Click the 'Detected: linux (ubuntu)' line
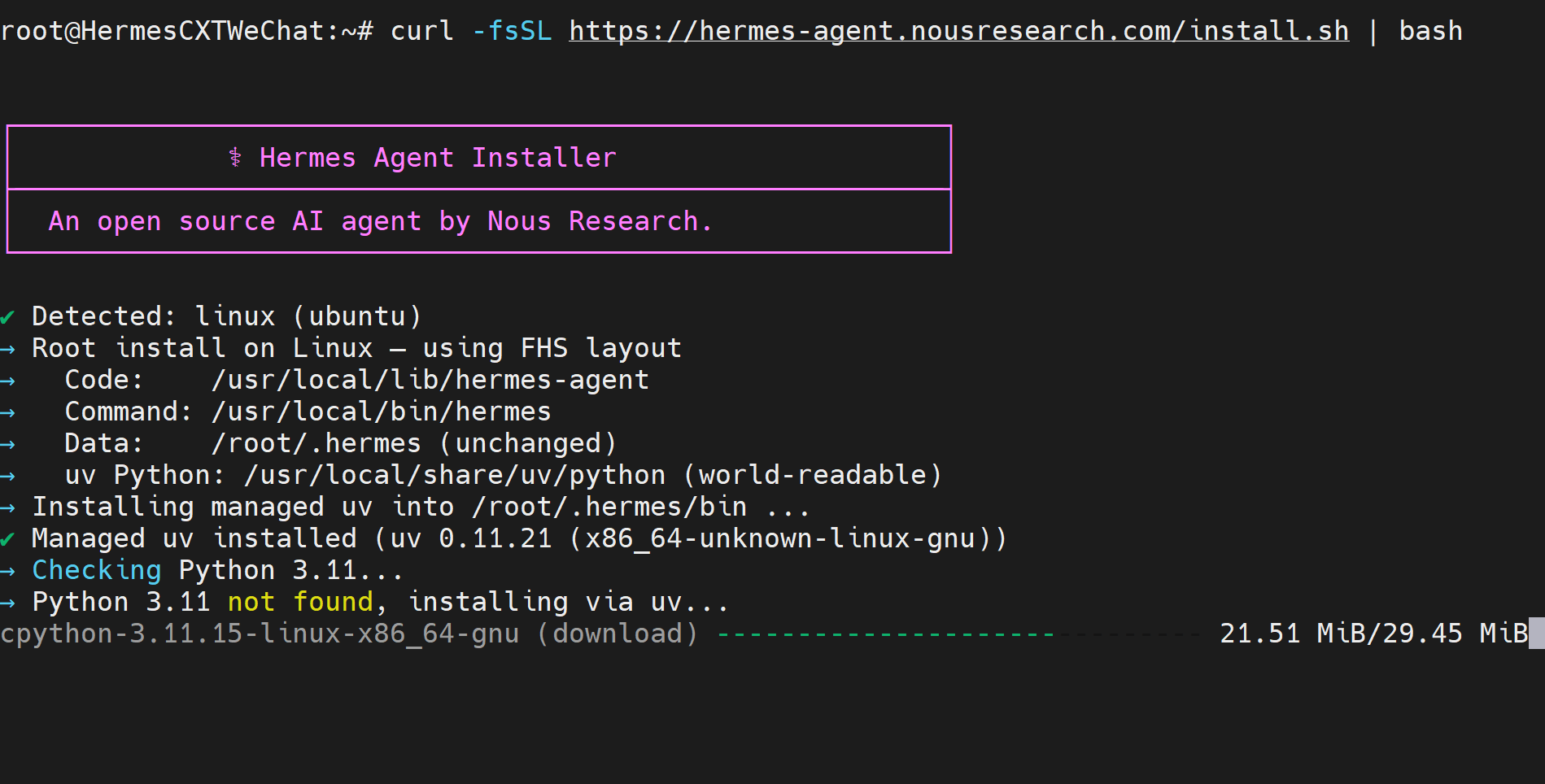Screen dimensions: 1545x784 pos(226,316)
